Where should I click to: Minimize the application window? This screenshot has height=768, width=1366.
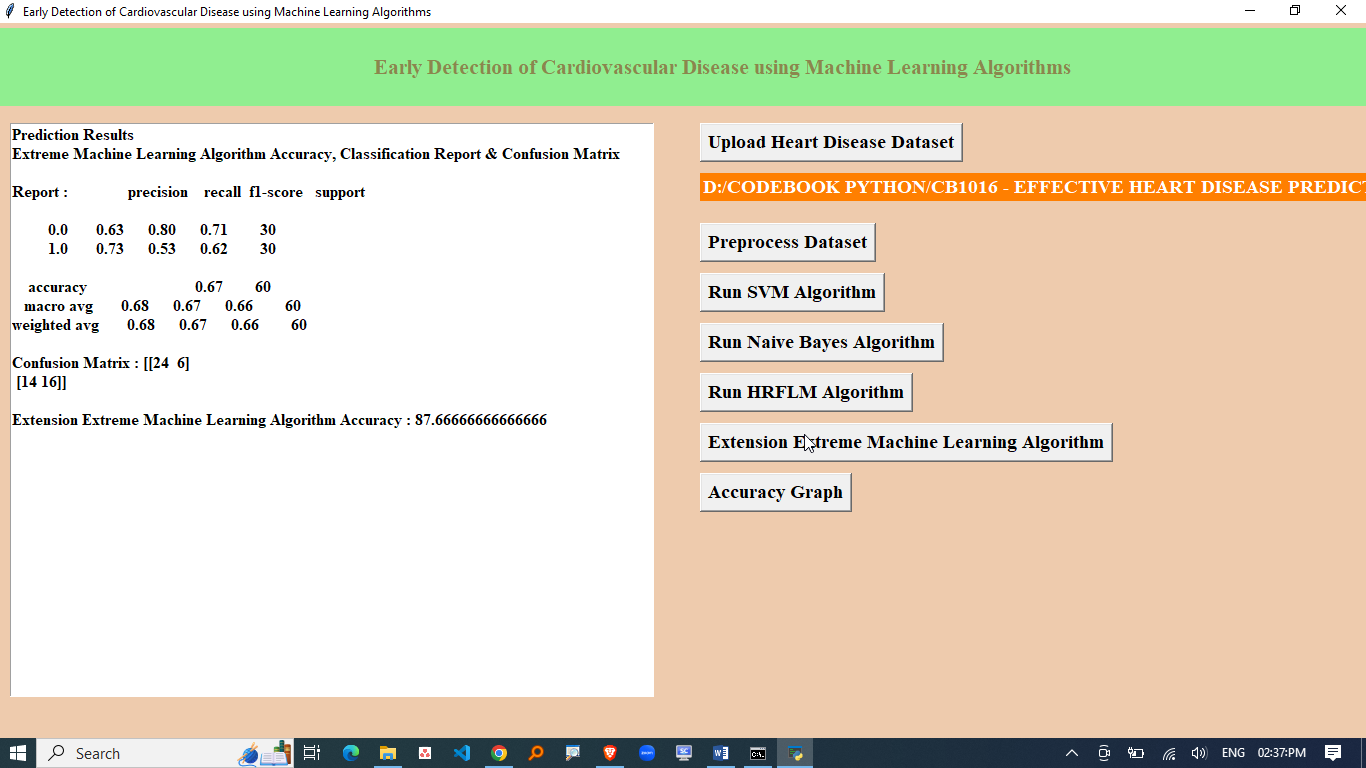tap(1250, 11)
